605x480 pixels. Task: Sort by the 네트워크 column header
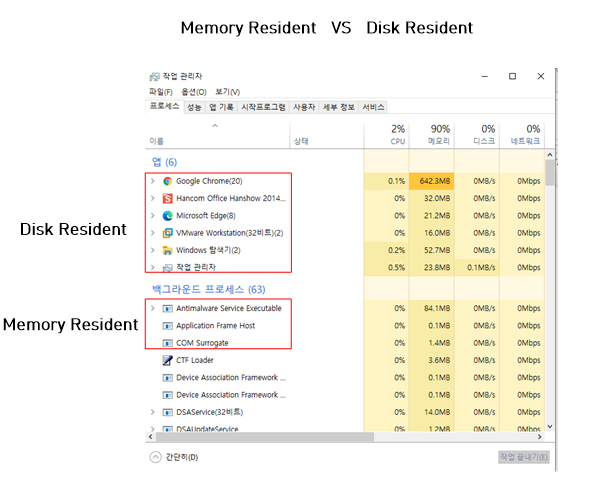(x=522, y=135)
